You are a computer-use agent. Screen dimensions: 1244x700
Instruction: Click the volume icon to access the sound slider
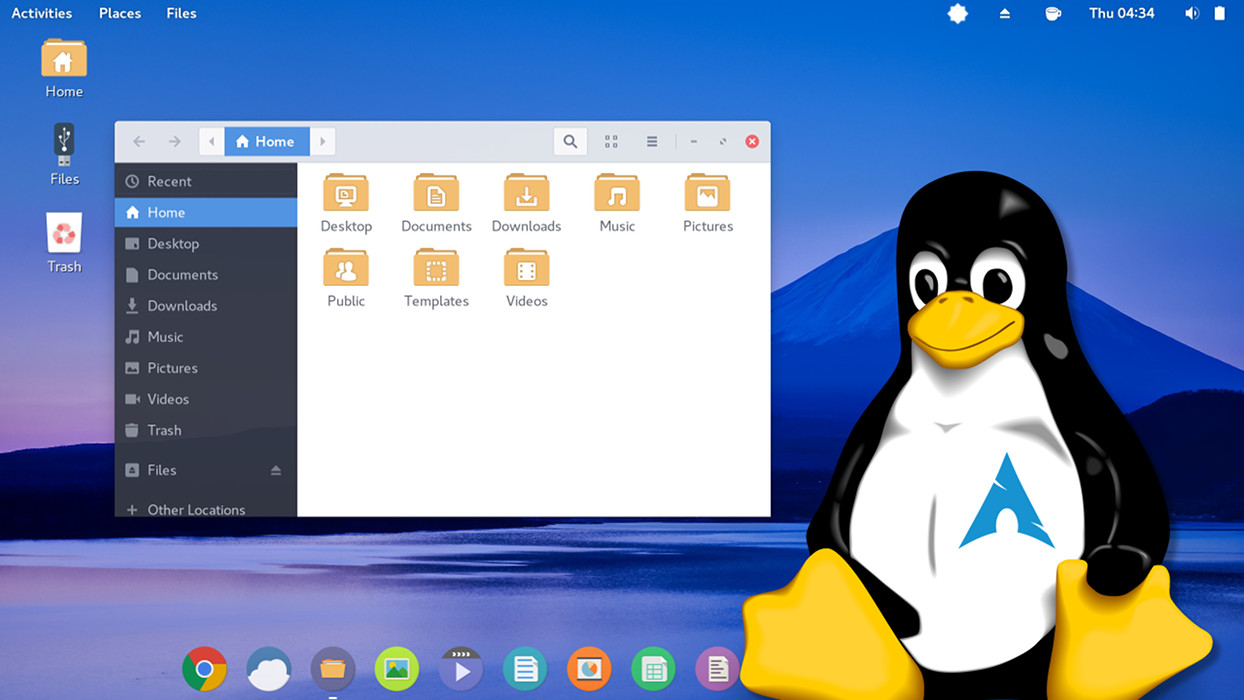click(1193, 13)
